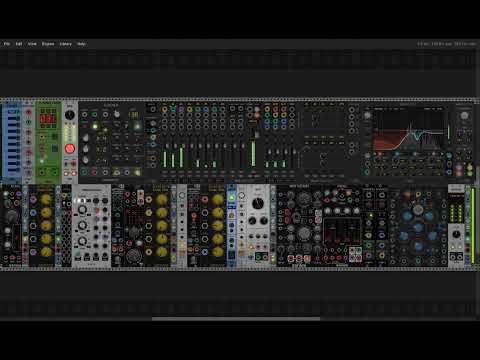The image size is (480, 360).
Task: Click the engine status text at top right
Action: coord(447,44)
